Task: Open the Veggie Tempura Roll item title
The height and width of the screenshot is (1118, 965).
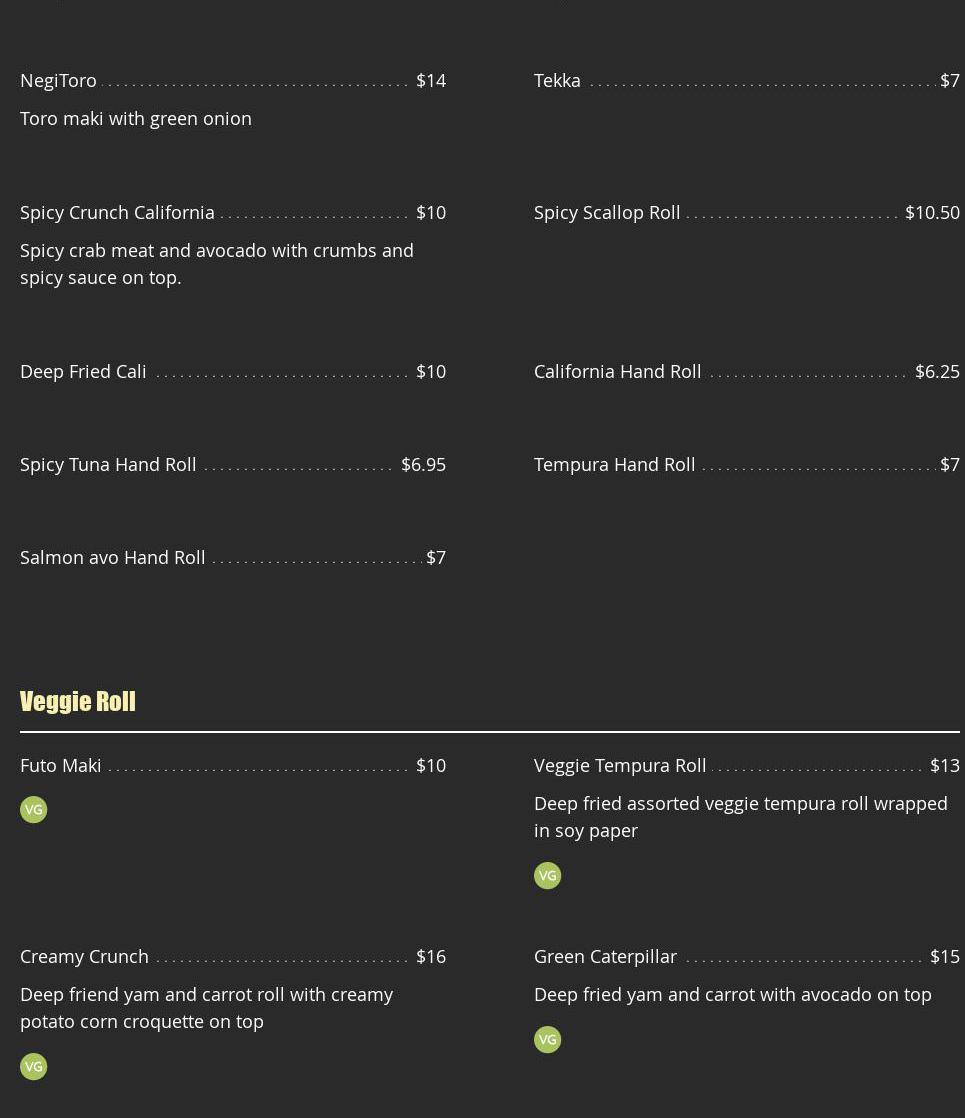Action: 620,765
